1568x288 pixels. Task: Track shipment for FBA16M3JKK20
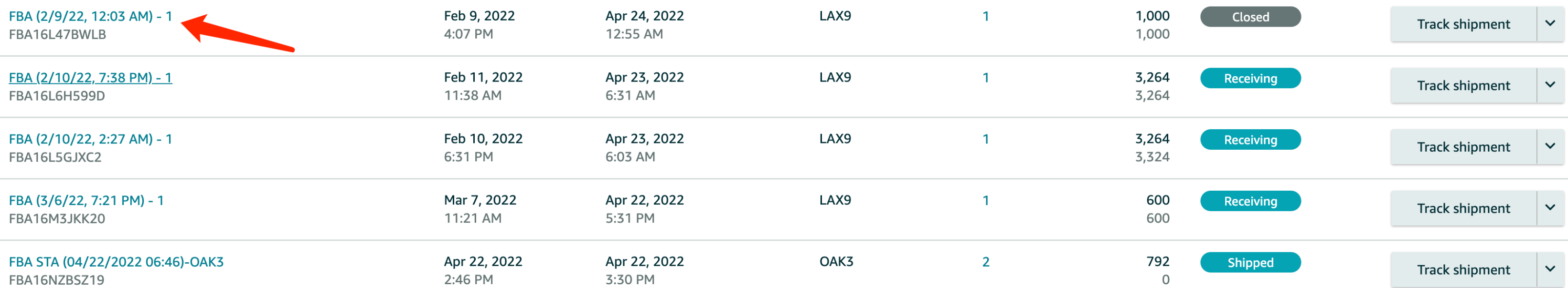1463,208
